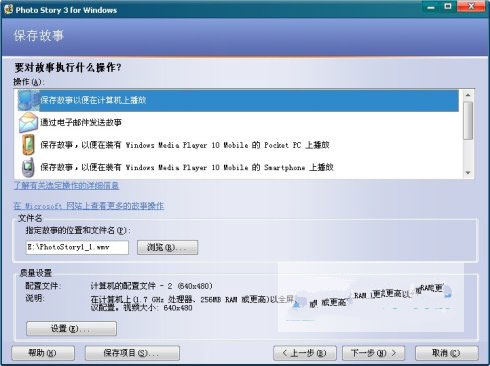Screen dimensions: 490x366
Task: Click the e-mail envelope icon
Action: tap(28, 122)
